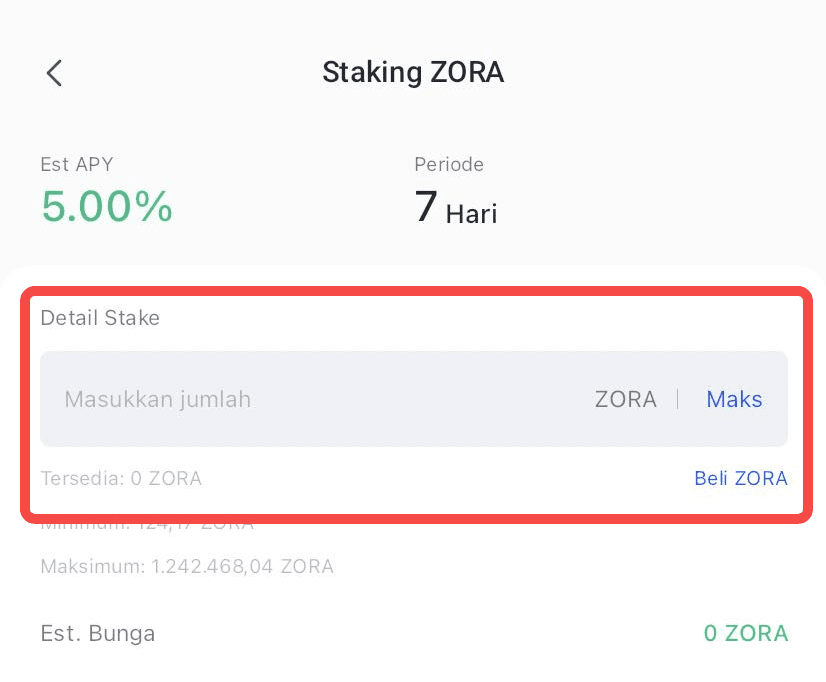Click the 1.242.468,04 ZORA maximum amount

tap(242, 567)
